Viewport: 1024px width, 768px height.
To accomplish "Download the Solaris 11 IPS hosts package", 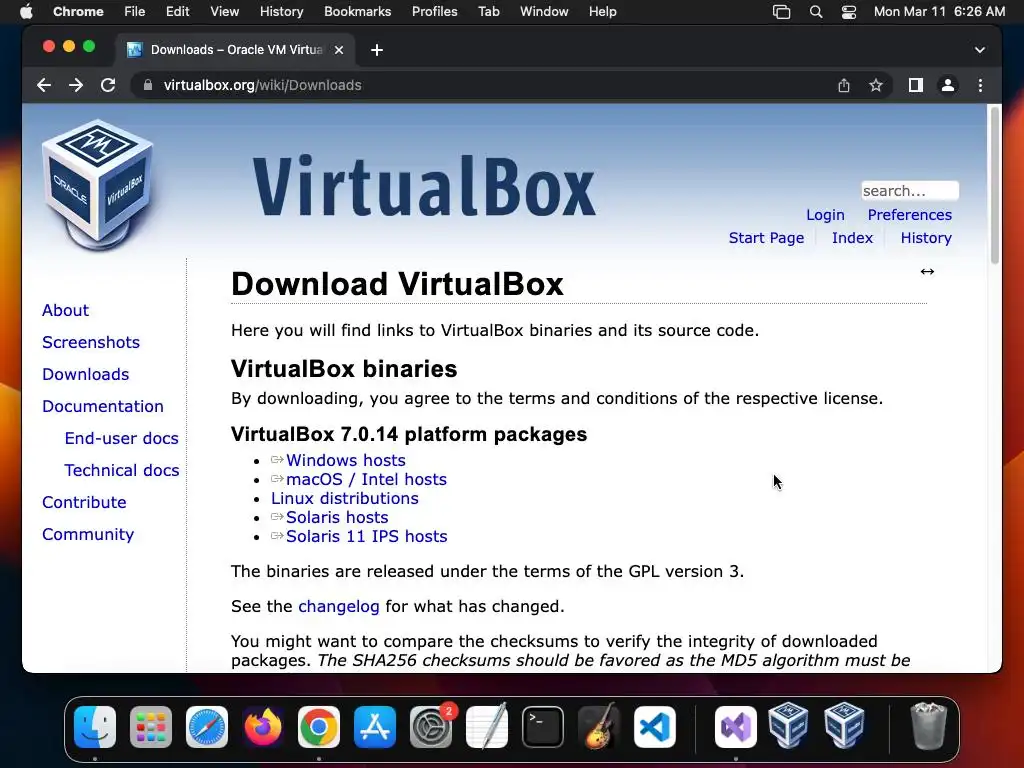I will point(366,536).
